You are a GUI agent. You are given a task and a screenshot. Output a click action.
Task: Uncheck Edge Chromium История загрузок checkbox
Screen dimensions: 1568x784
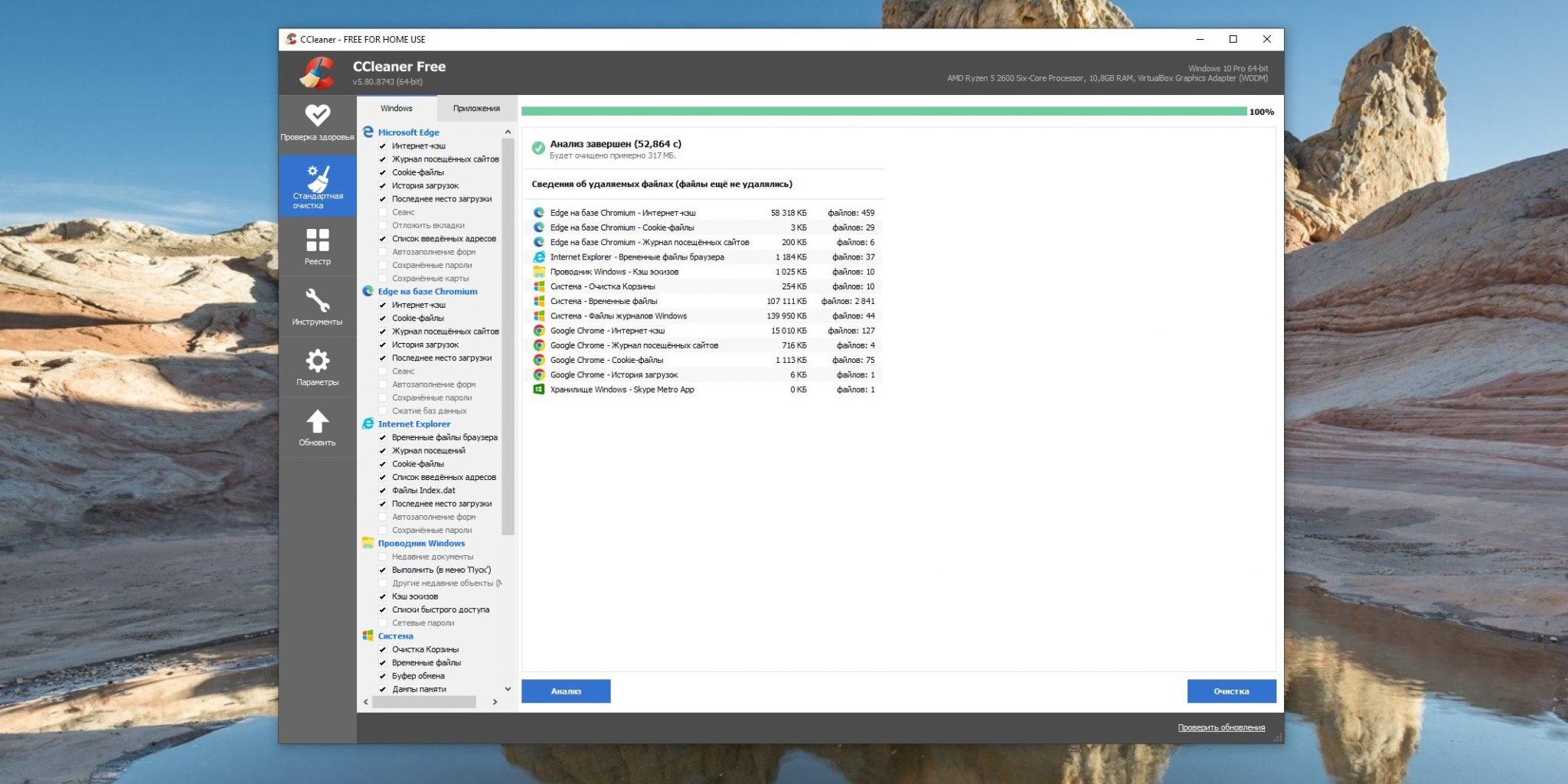tap(383, 345)
